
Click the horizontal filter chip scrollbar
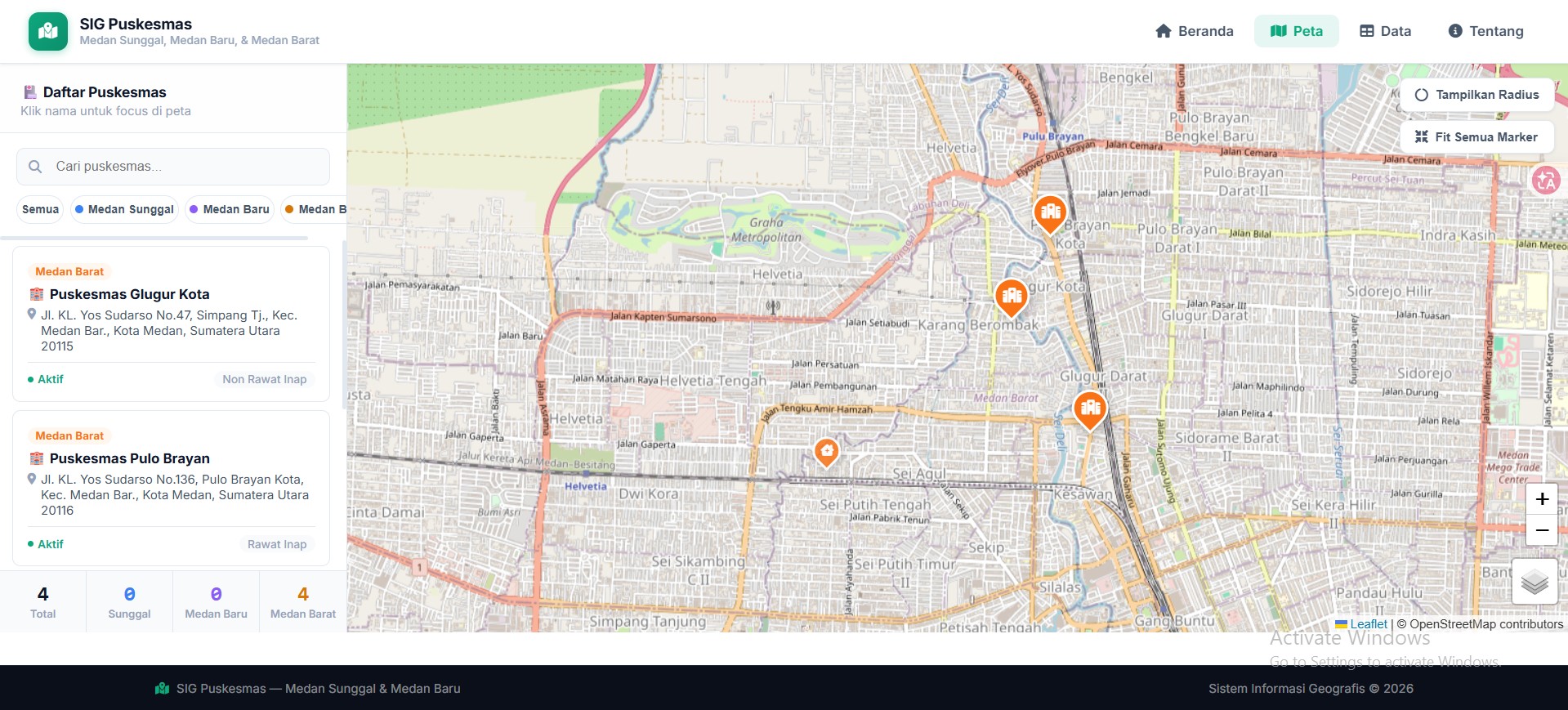pyautogui.click(x=155, y=239)
